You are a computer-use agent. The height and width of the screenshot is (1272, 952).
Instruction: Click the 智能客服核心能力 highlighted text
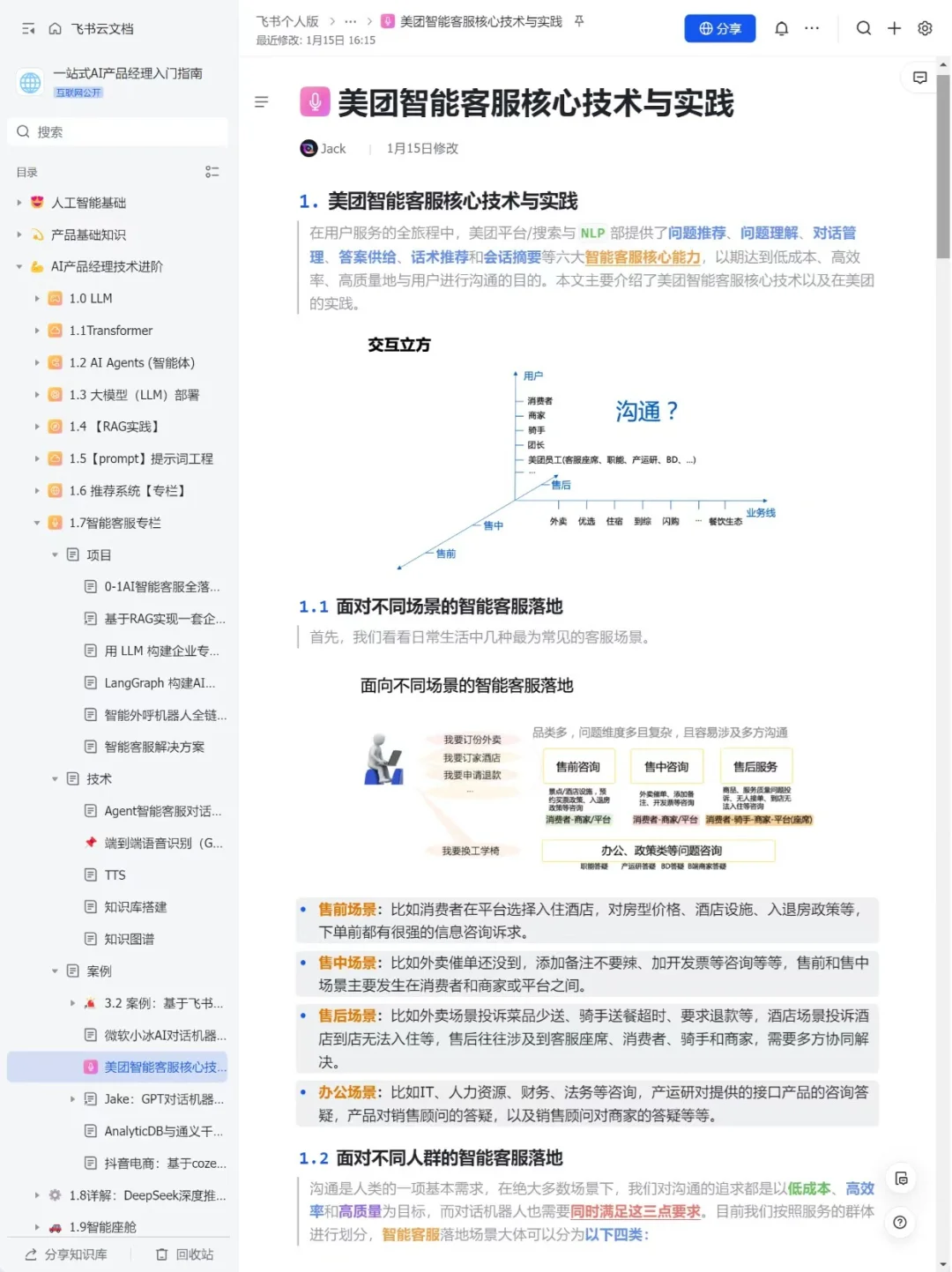point(643,257)
